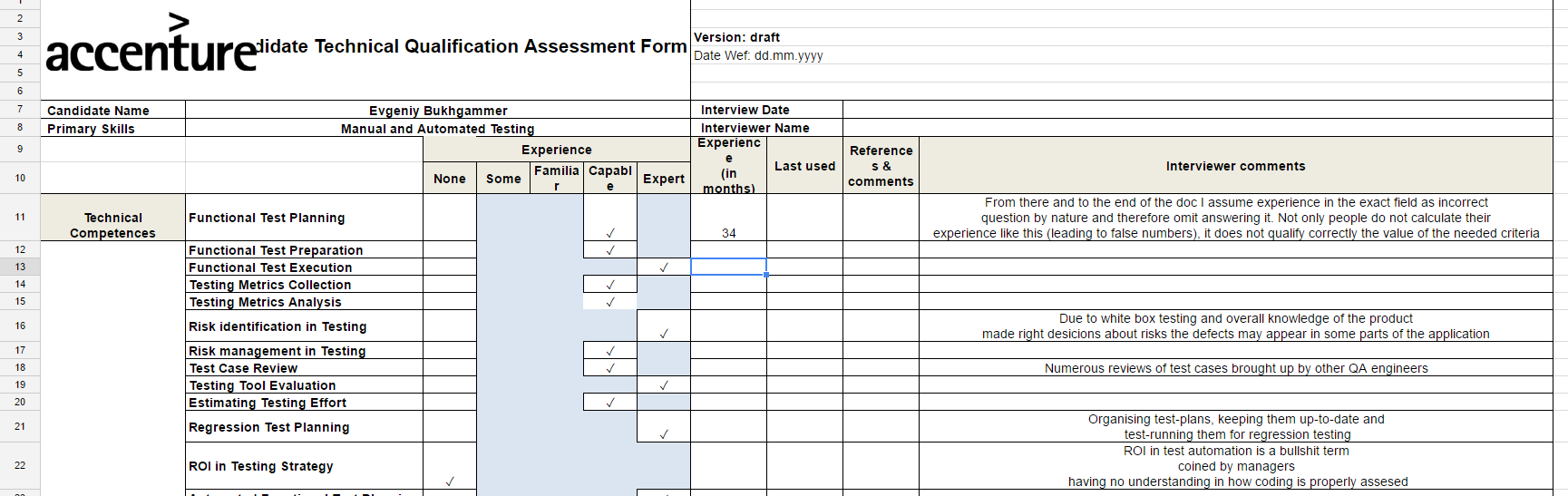Select the Capable checkmark for Functional Test Preparation

click(610, 250)
